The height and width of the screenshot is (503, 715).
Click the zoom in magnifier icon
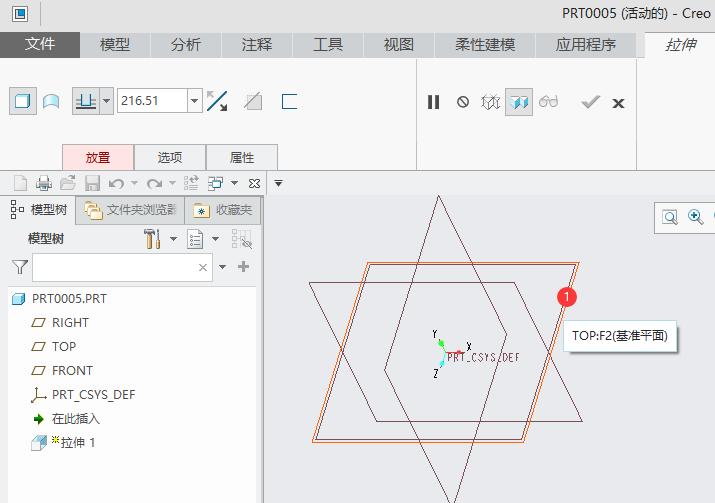696,217
